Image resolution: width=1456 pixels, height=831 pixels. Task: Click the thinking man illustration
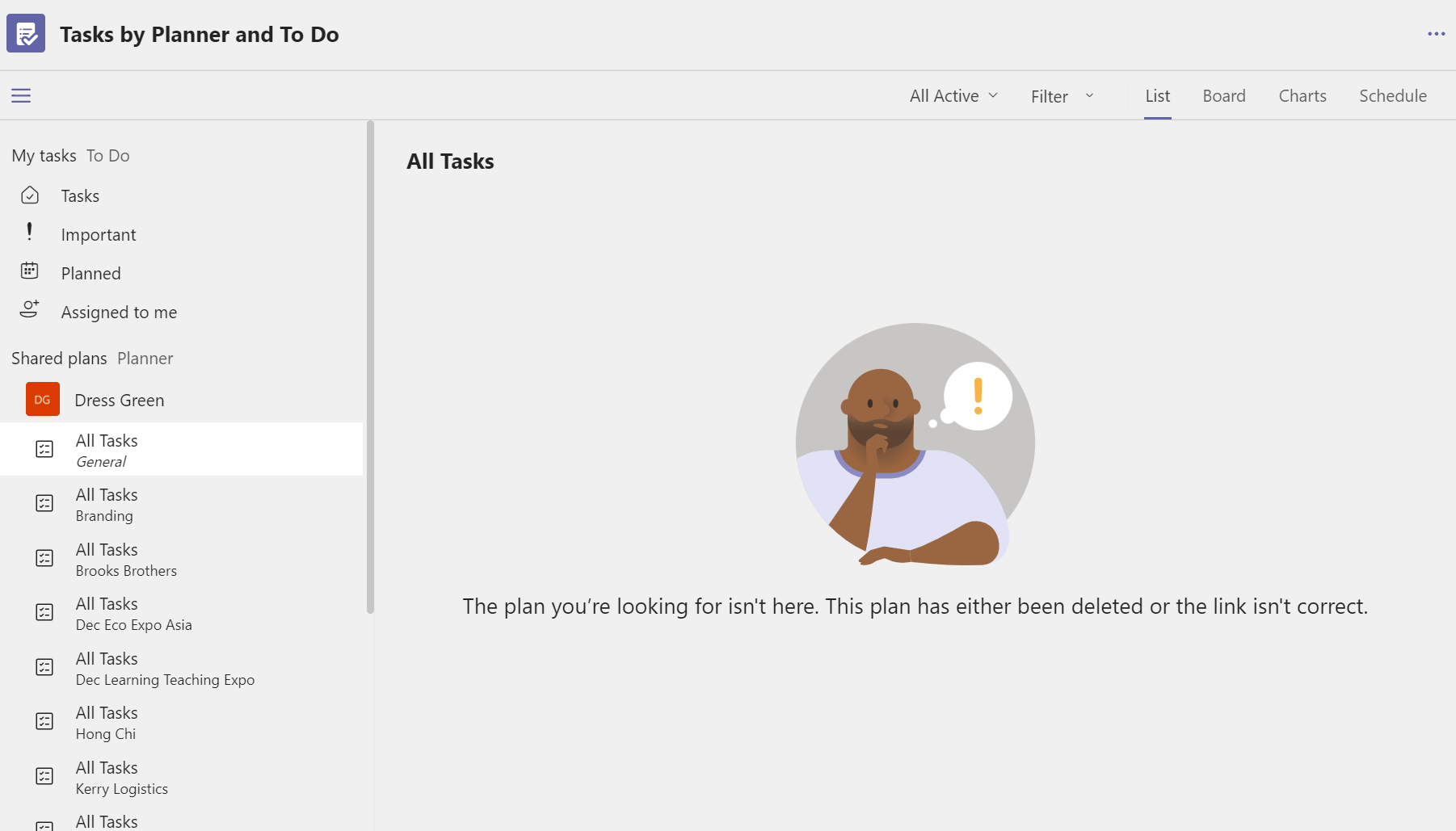coord(915,444)
